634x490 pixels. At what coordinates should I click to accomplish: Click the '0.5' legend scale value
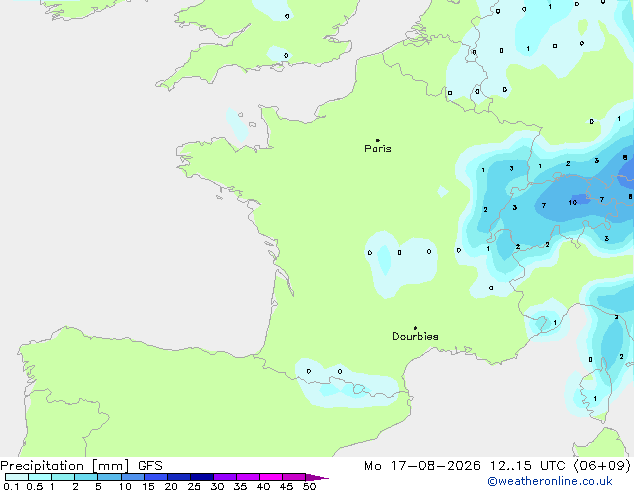(x=35, y=486)
